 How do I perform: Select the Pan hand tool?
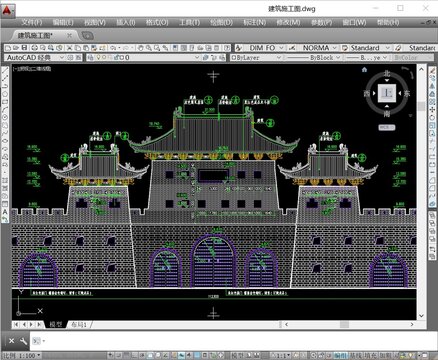(141, 48)
